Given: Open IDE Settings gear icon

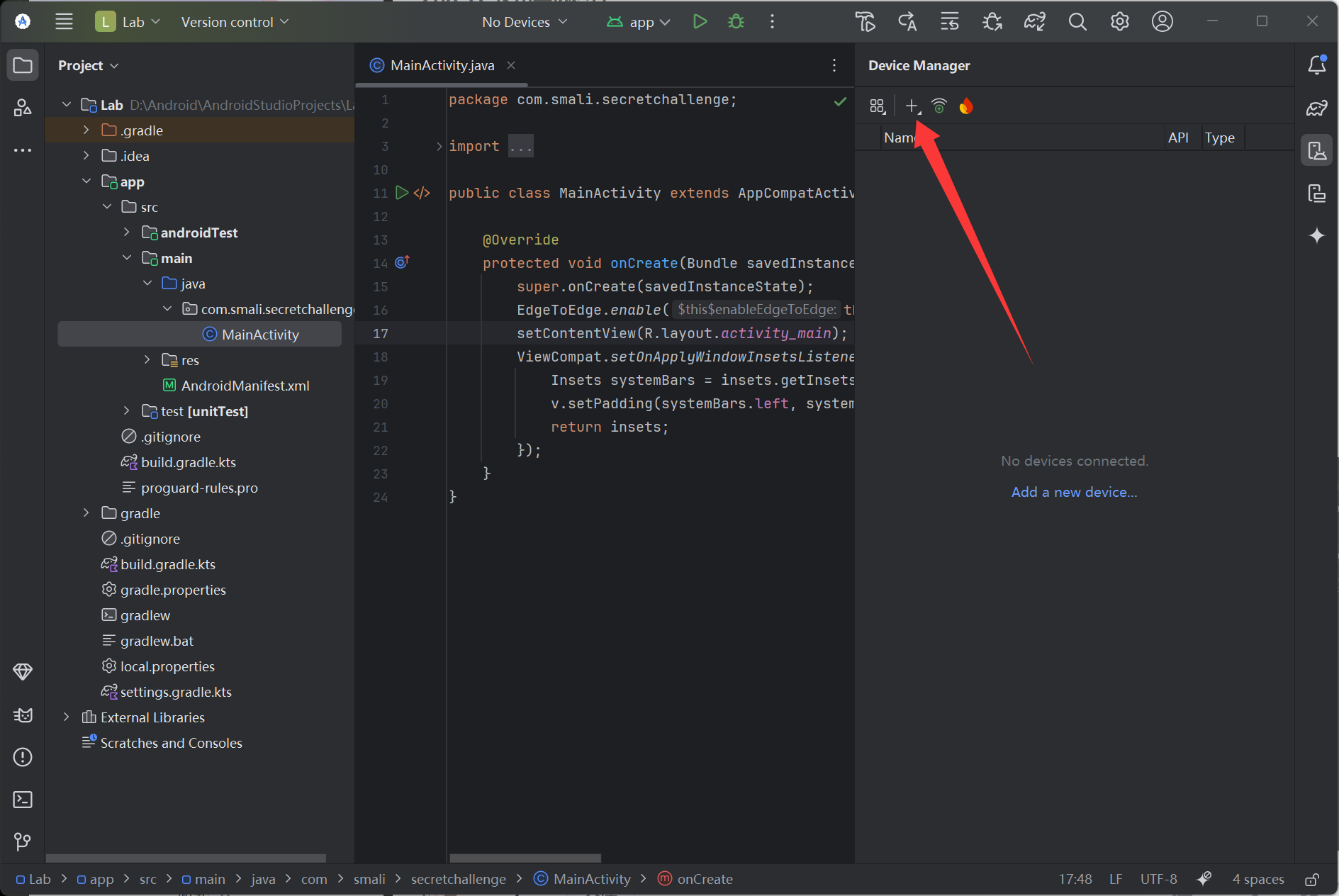Looking at the screenshot, I should click(x=1119, y=22).
